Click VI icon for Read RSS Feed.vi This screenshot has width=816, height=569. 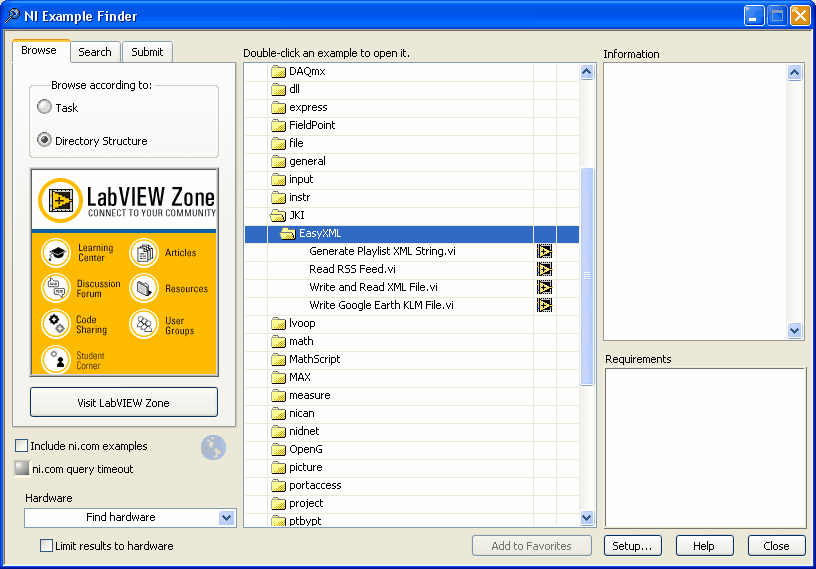[544, 269]
